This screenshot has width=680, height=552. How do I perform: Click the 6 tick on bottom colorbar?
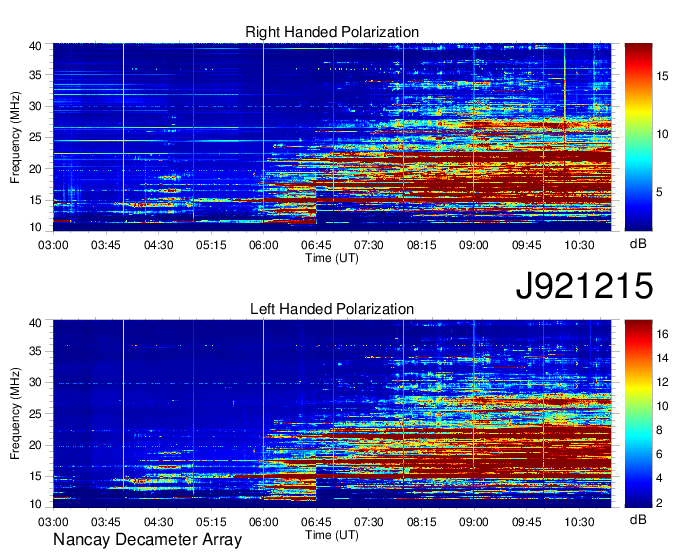[x=659, y=454]
